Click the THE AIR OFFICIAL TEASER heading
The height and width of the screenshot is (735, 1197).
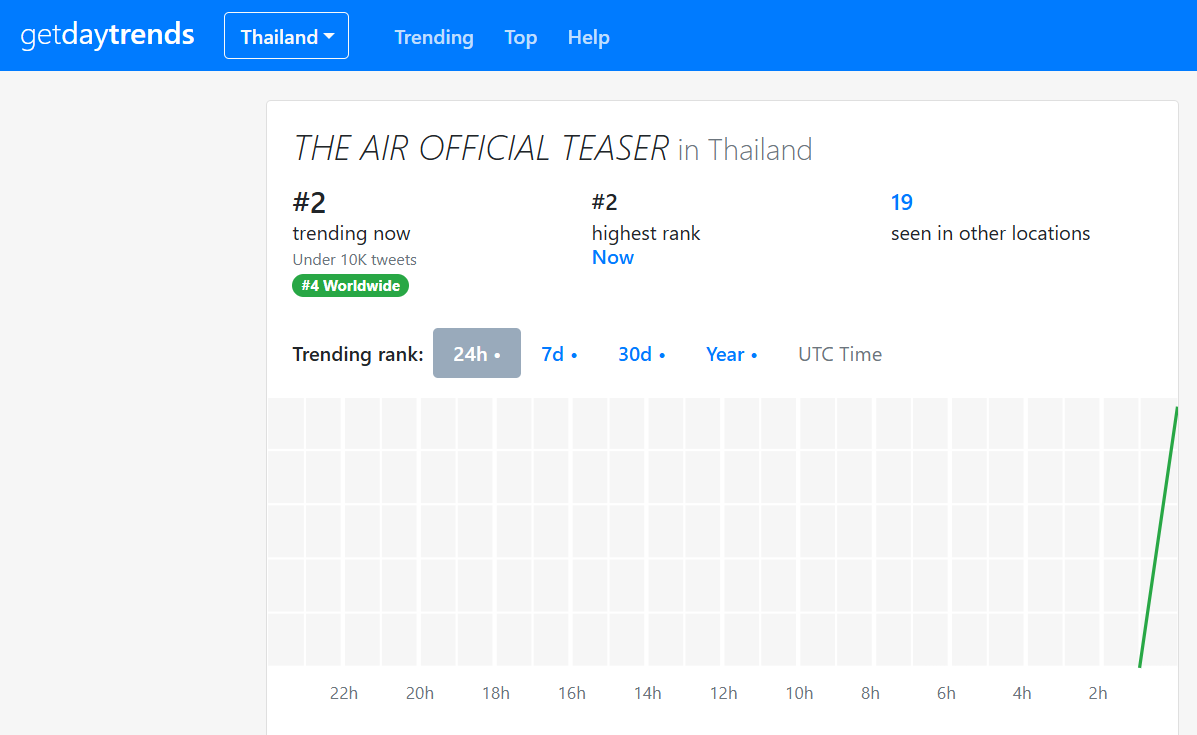pos(481,149)
